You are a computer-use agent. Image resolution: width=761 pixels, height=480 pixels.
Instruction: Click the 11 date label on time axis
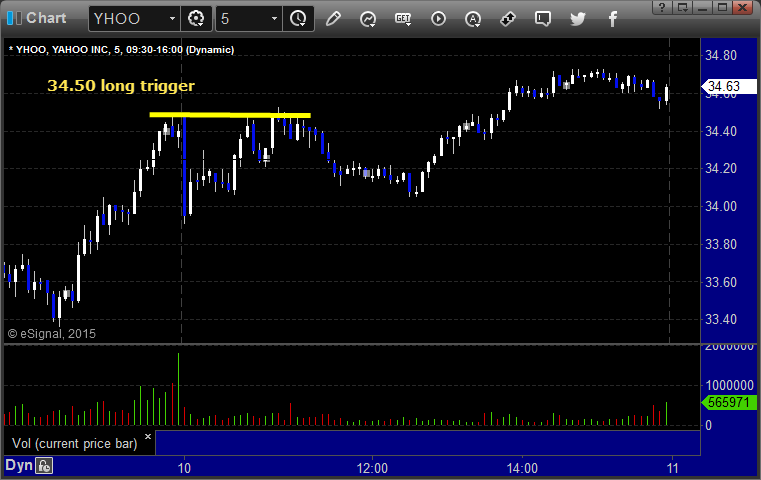pos(672,468)
